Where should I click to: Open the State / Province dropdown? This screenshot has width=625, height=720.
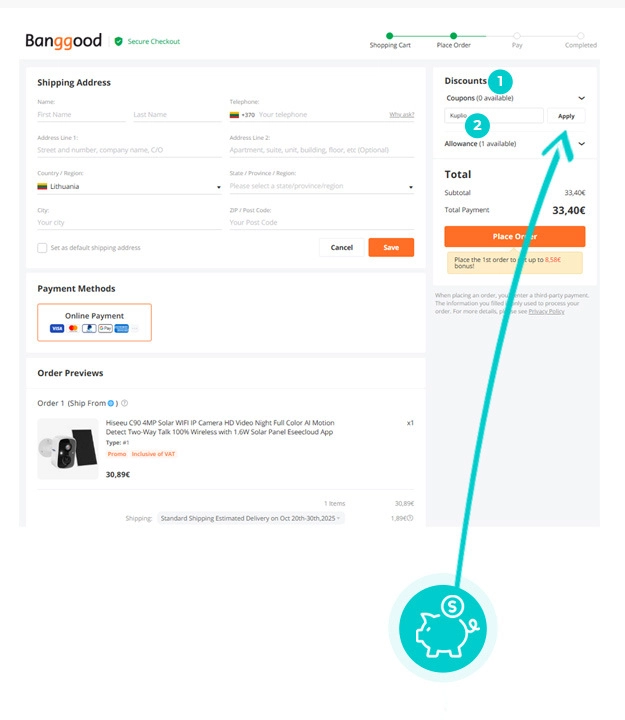click(321, 186)
